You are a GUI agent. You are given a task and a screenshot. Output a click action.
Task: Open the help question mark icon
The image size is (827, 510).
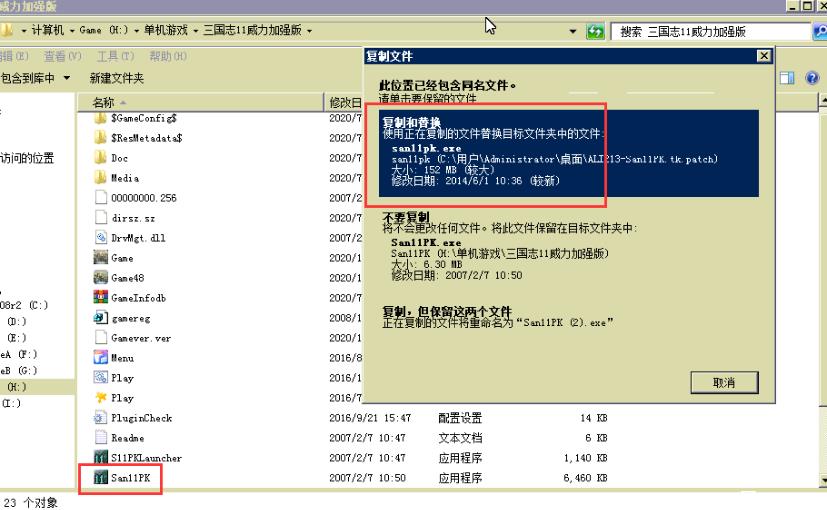(812, 78)
